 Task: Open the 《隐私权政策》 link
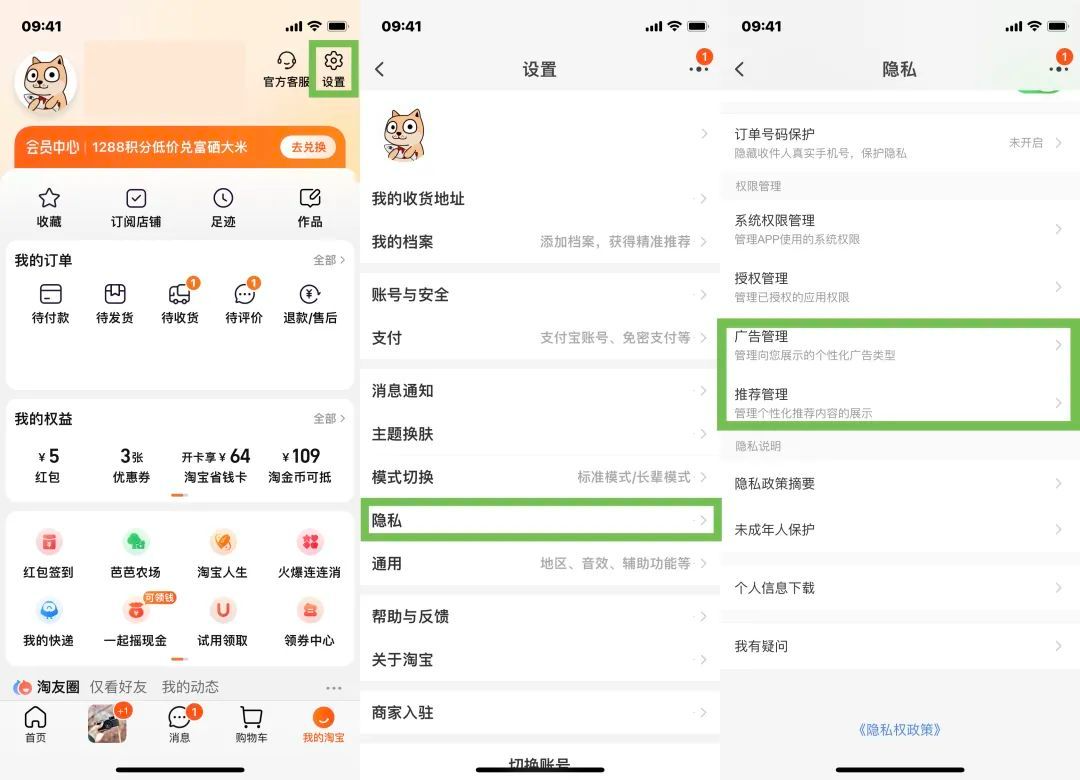pos(900,730)
